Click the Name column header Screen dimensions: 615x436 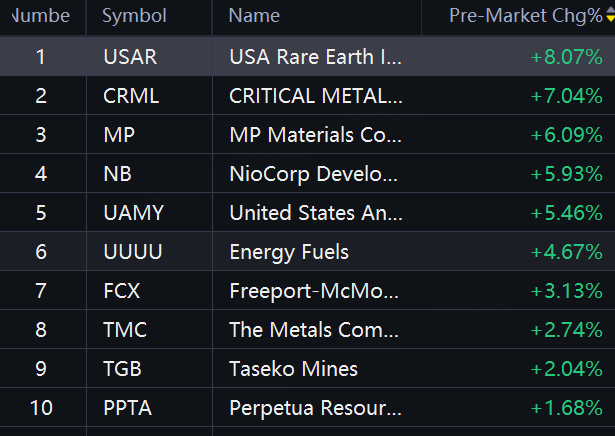tap(254, 16)
